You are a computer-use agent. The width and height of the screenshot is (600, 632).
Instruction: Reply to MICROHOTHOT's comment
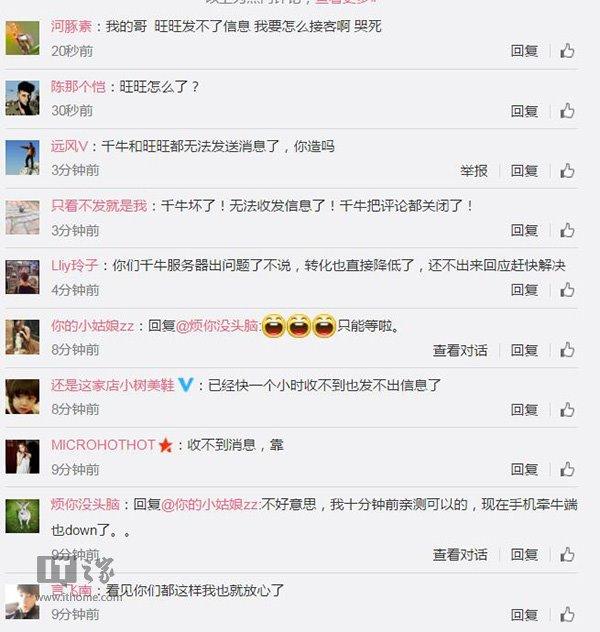coord(524,470)
